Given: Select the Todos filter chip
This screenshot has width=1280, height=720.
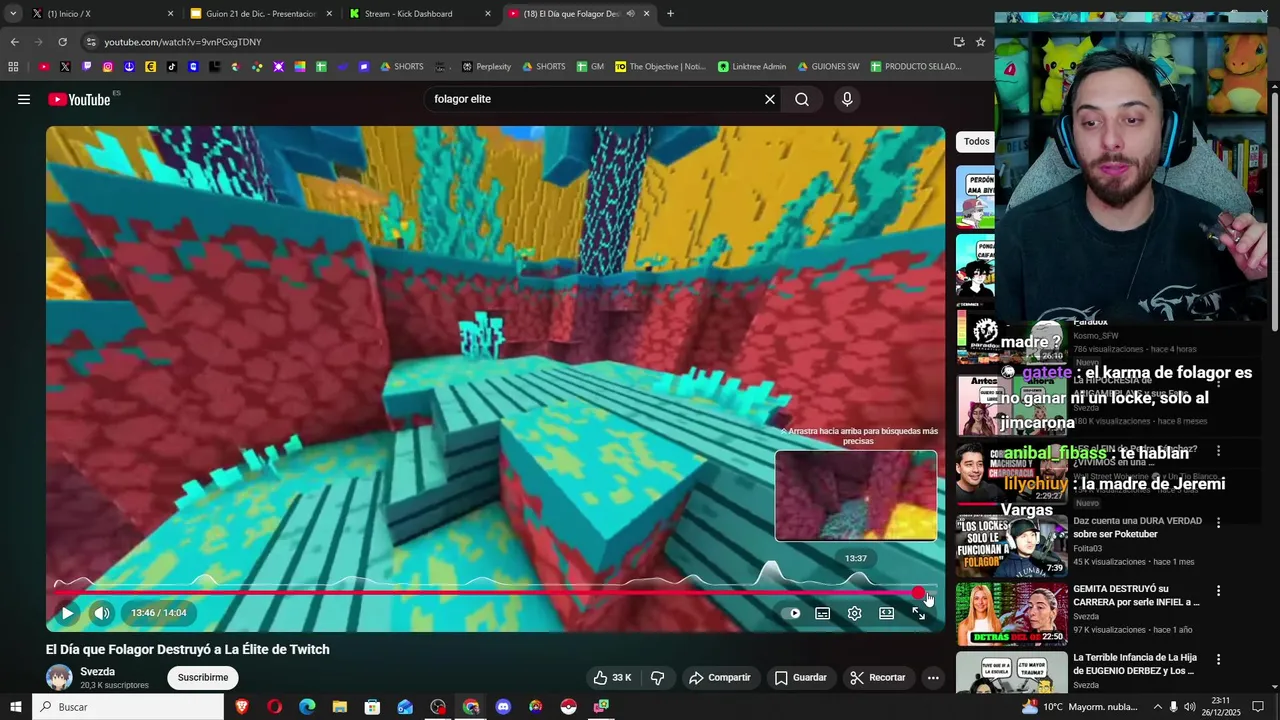Looking at the screenshot, I should click(x=976, y=141).
